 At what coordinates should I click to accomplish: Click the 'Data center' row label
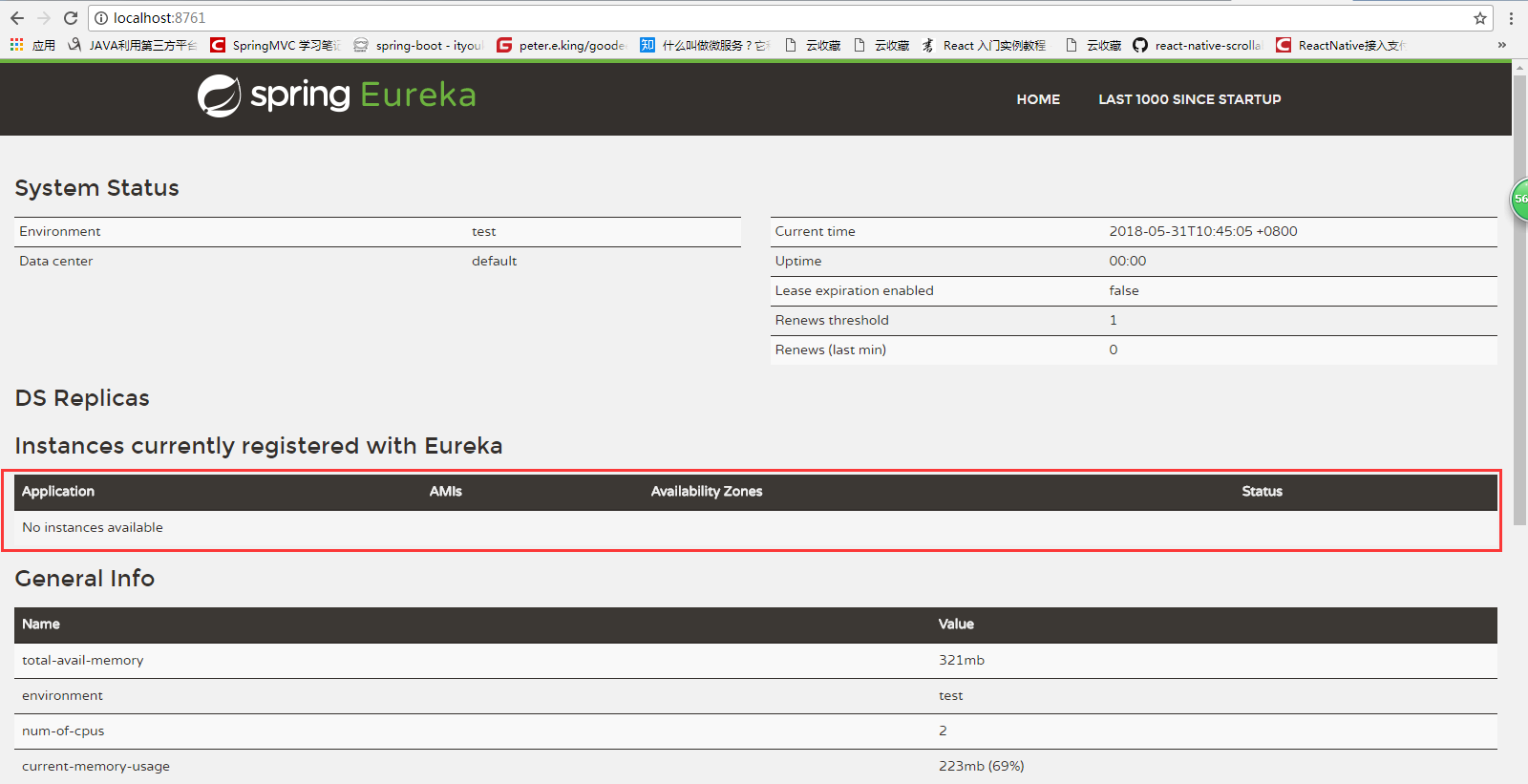pyautogui.click(x=56, y=261)
